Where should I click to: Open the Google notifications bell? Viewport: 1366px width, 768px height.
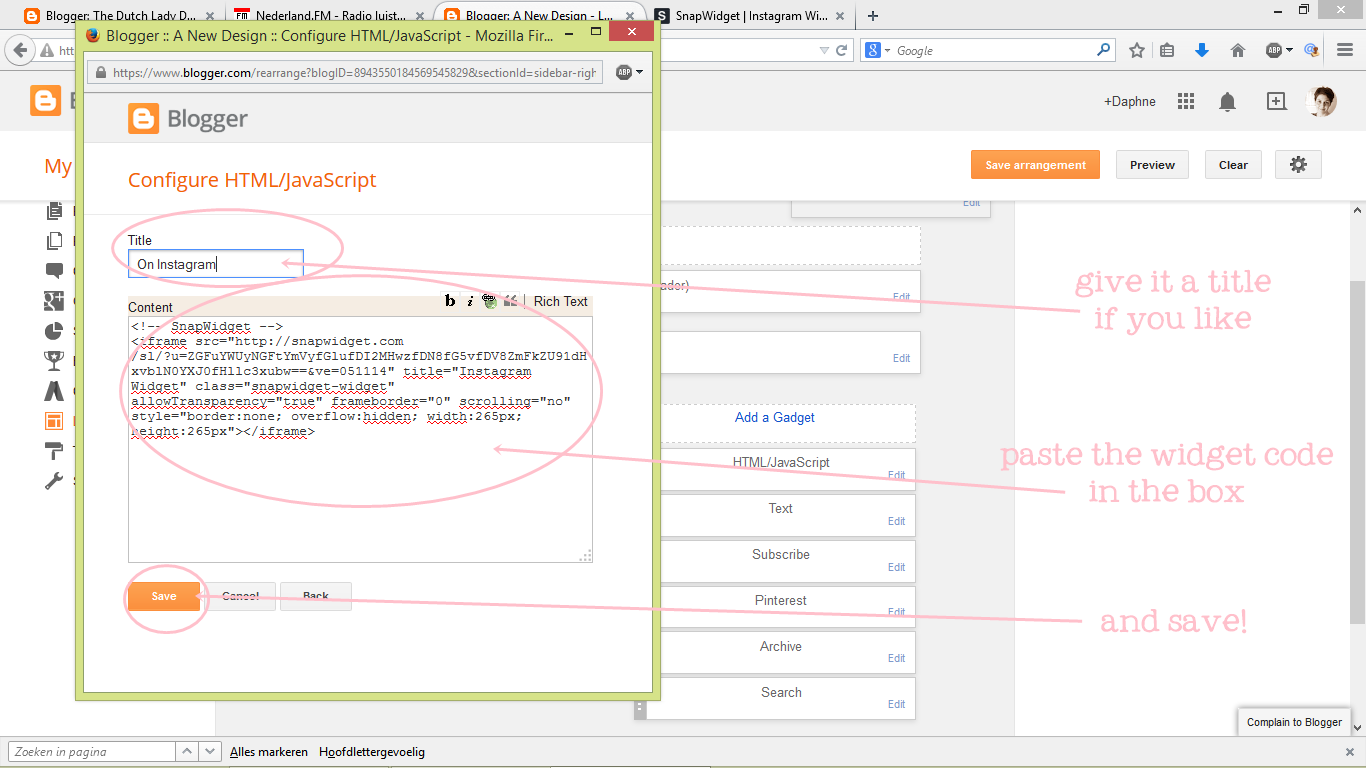[x=1227, y=101]
